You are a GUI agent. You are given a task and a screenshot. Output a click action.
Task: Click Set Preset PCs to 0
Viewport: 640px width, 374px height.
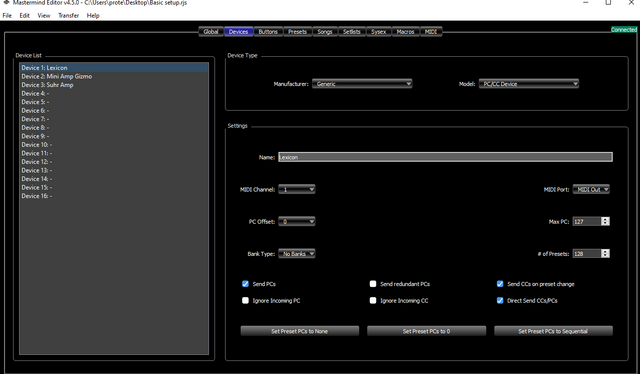[427, 331]
